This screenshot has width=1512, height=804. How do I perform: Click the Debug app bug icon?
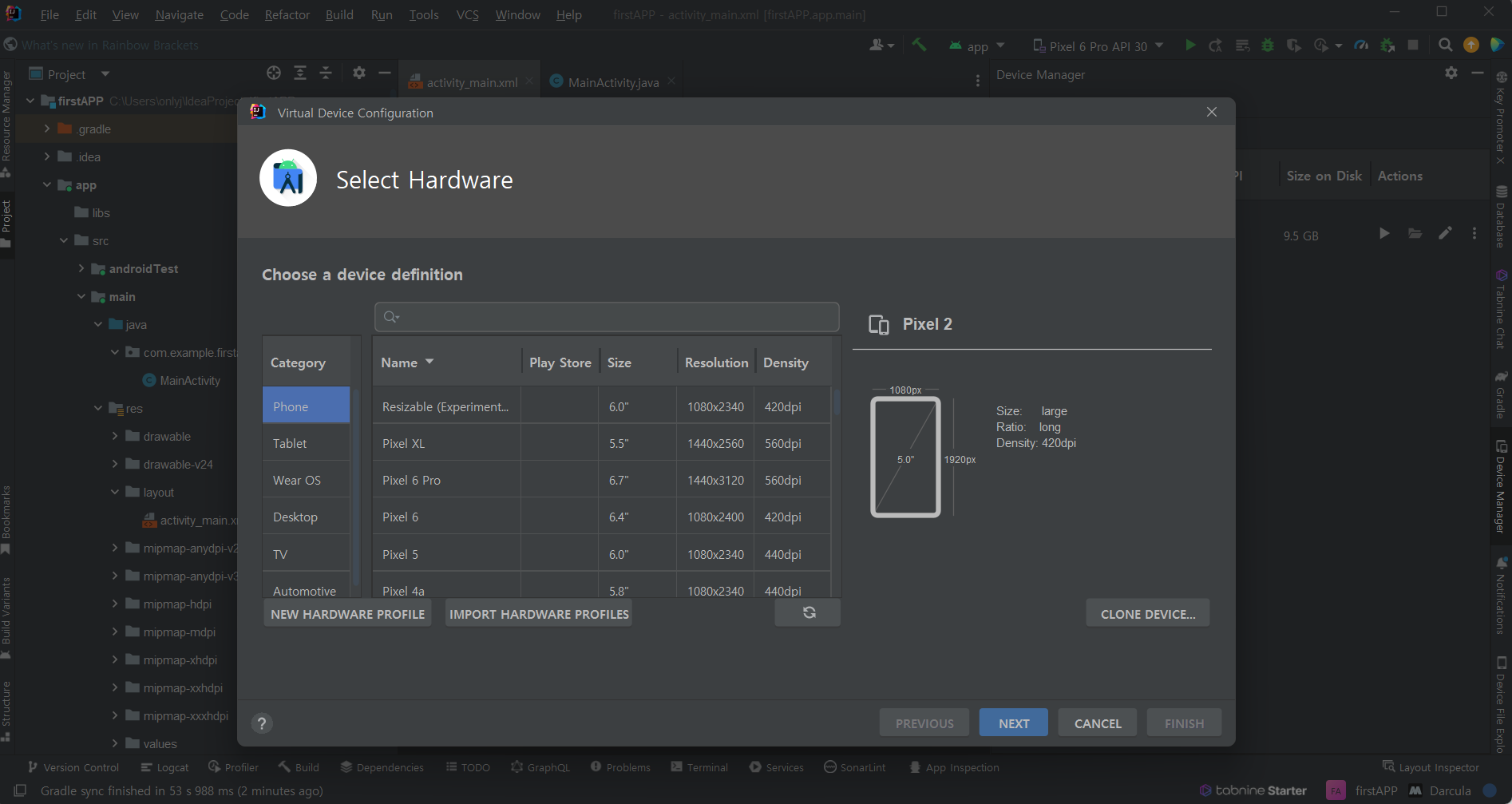[x=1268, y=46]
